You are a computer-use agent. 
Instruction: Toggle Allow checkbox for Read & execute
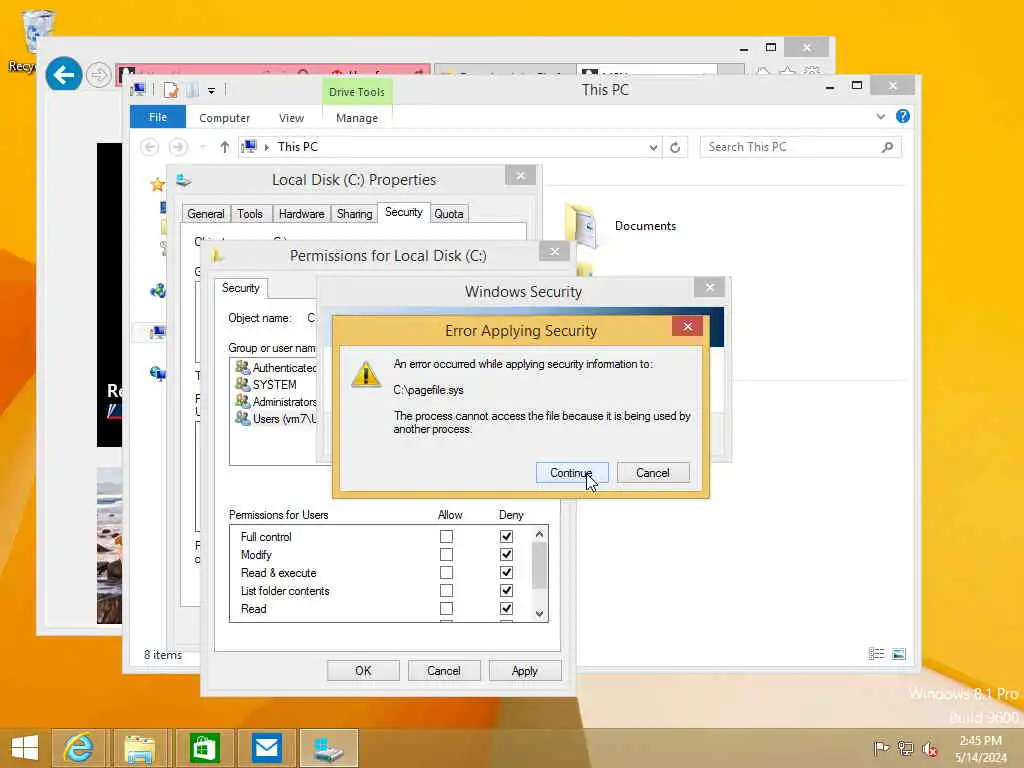[446, 573]
